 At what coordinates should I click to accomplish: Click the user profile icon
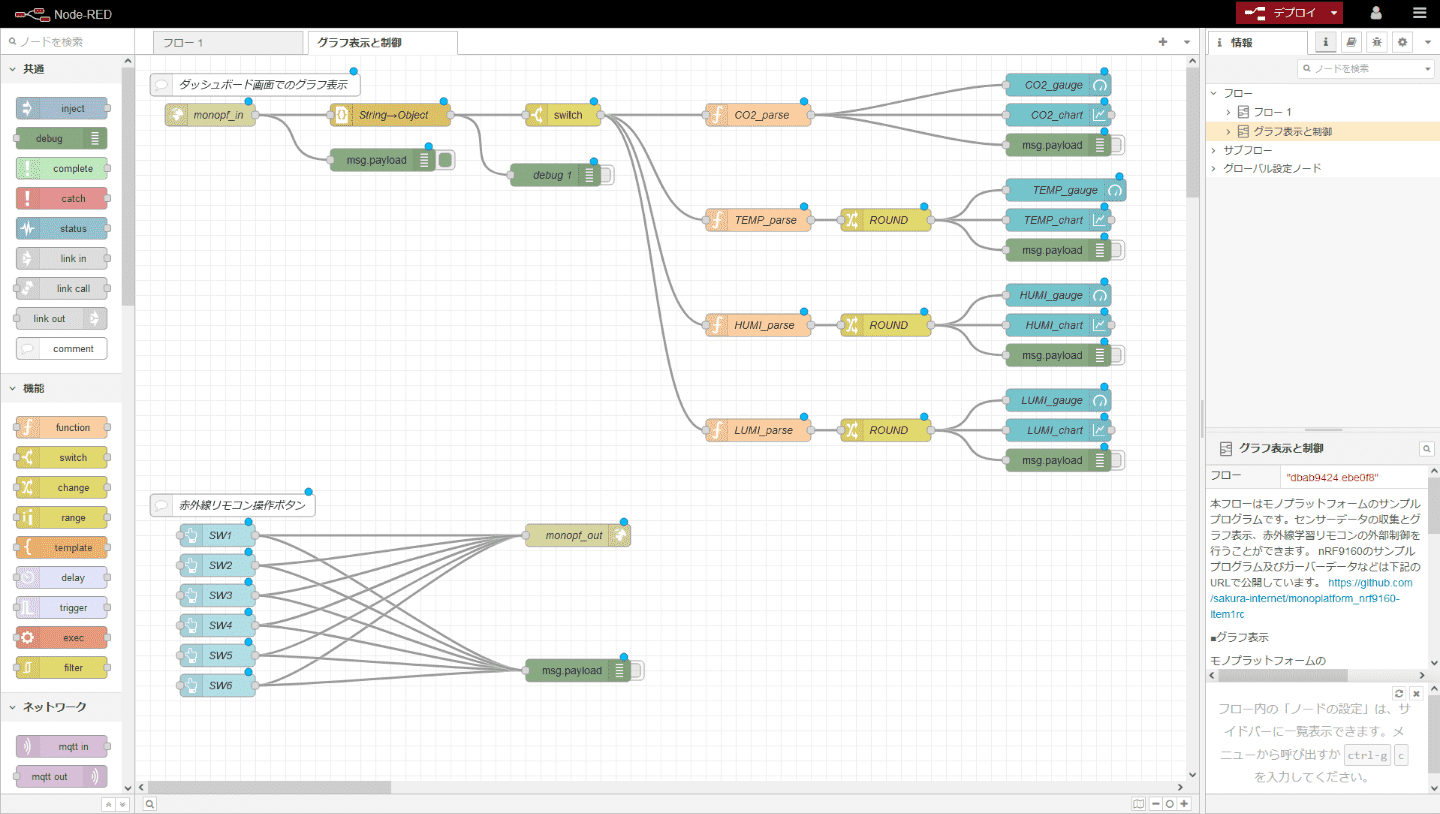(x=1376, y=13)
